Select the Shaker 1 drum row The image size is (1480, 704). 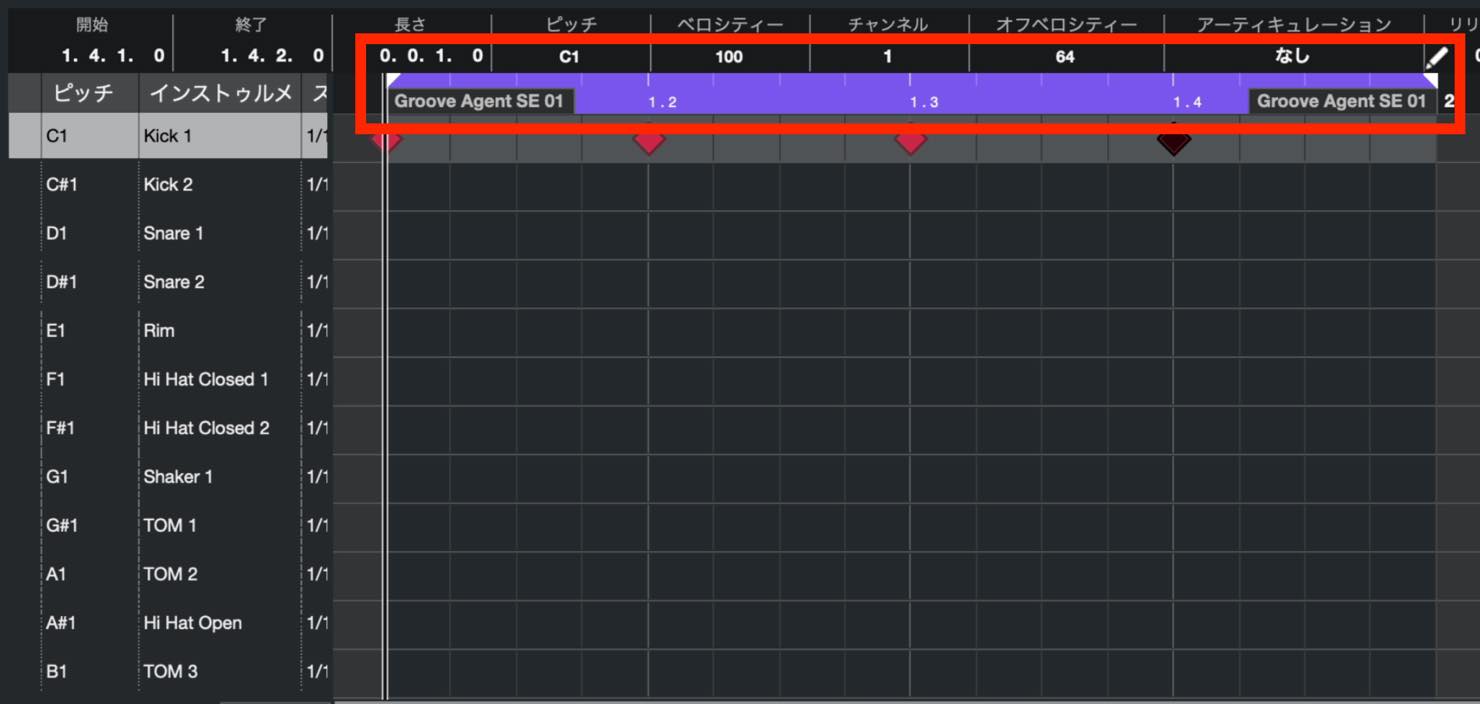click(170, 477)
